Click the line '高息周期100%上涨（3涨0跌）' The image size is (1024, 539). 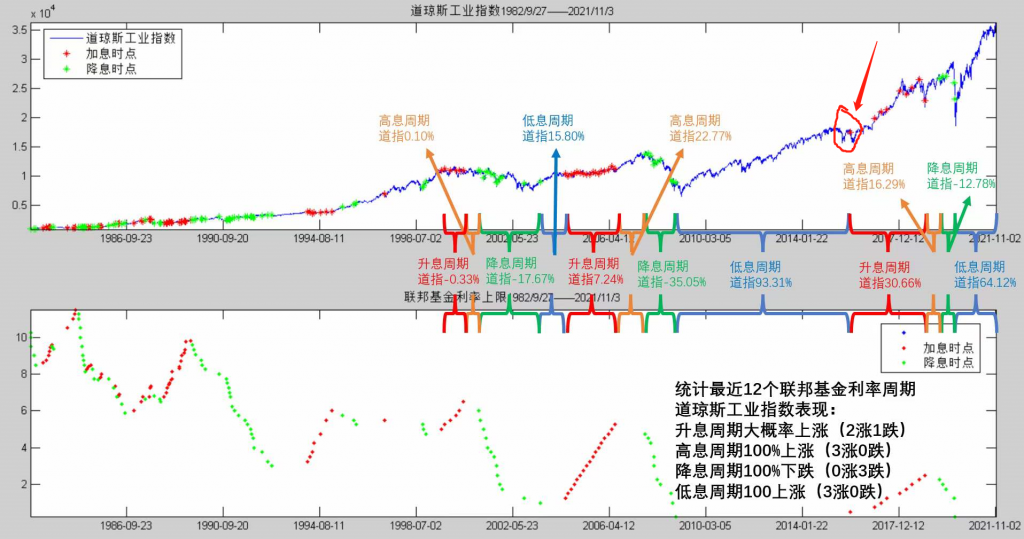(784, 451)
